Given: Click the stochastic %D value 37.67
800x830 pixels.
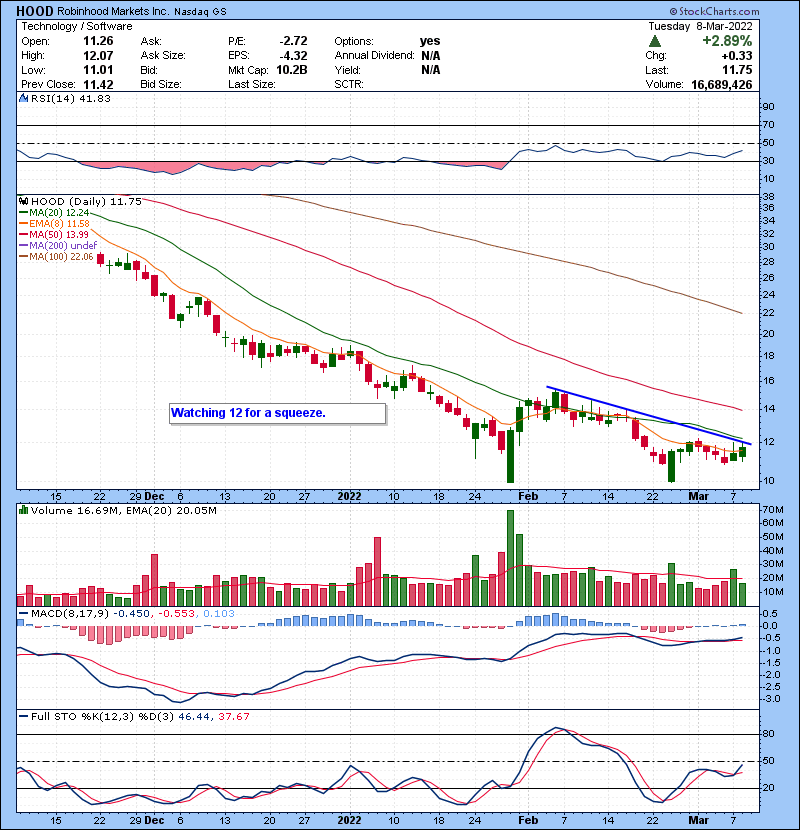Looking at the screenshot, I should point(233,716).
